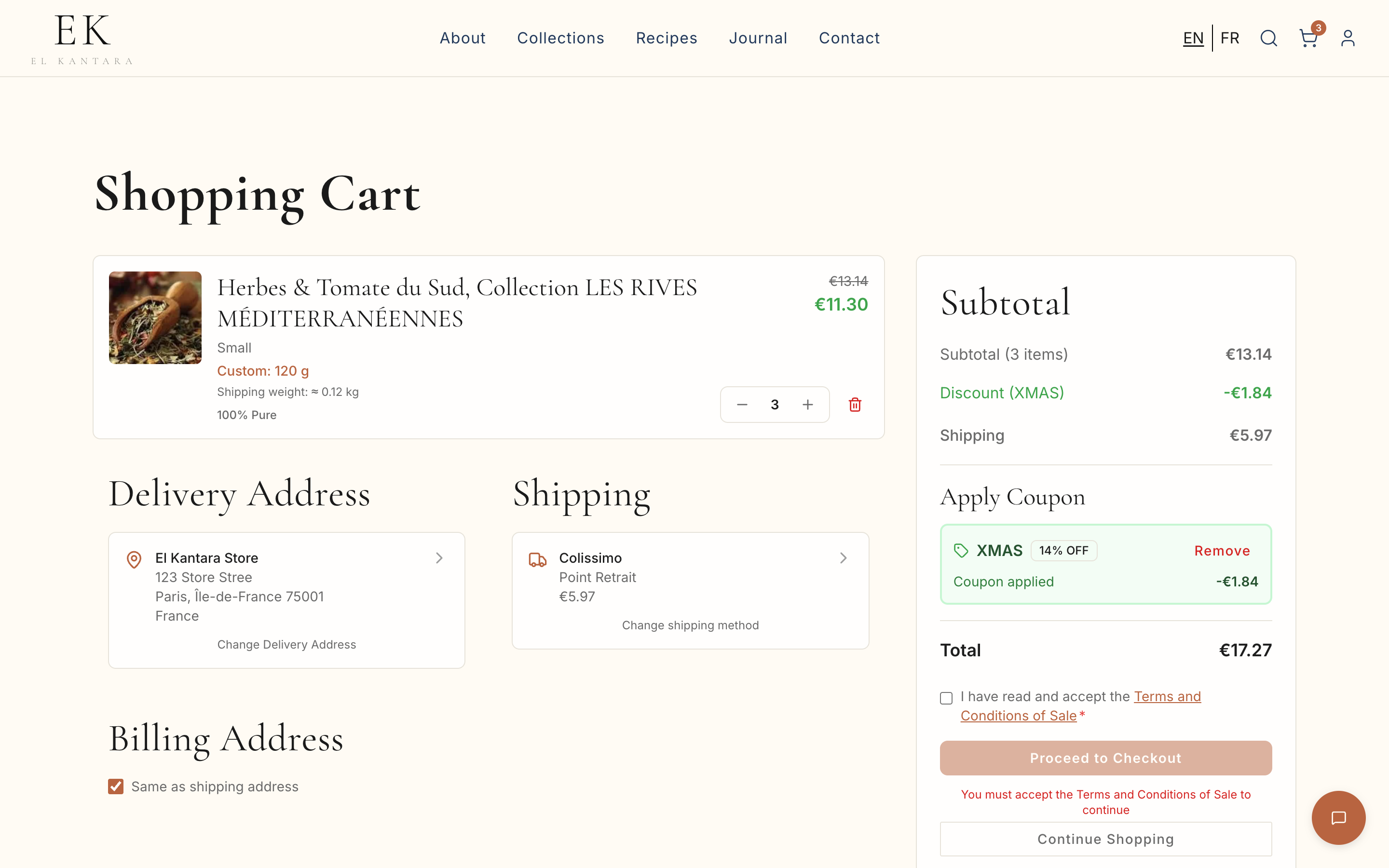Open the search magnifier icon

(1268, 39)
